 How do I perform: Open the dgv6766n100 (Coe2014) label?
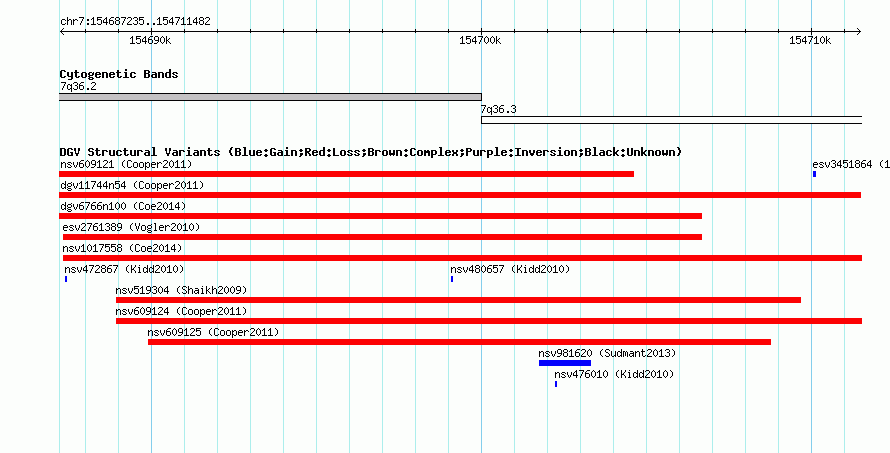pos(123,207)
